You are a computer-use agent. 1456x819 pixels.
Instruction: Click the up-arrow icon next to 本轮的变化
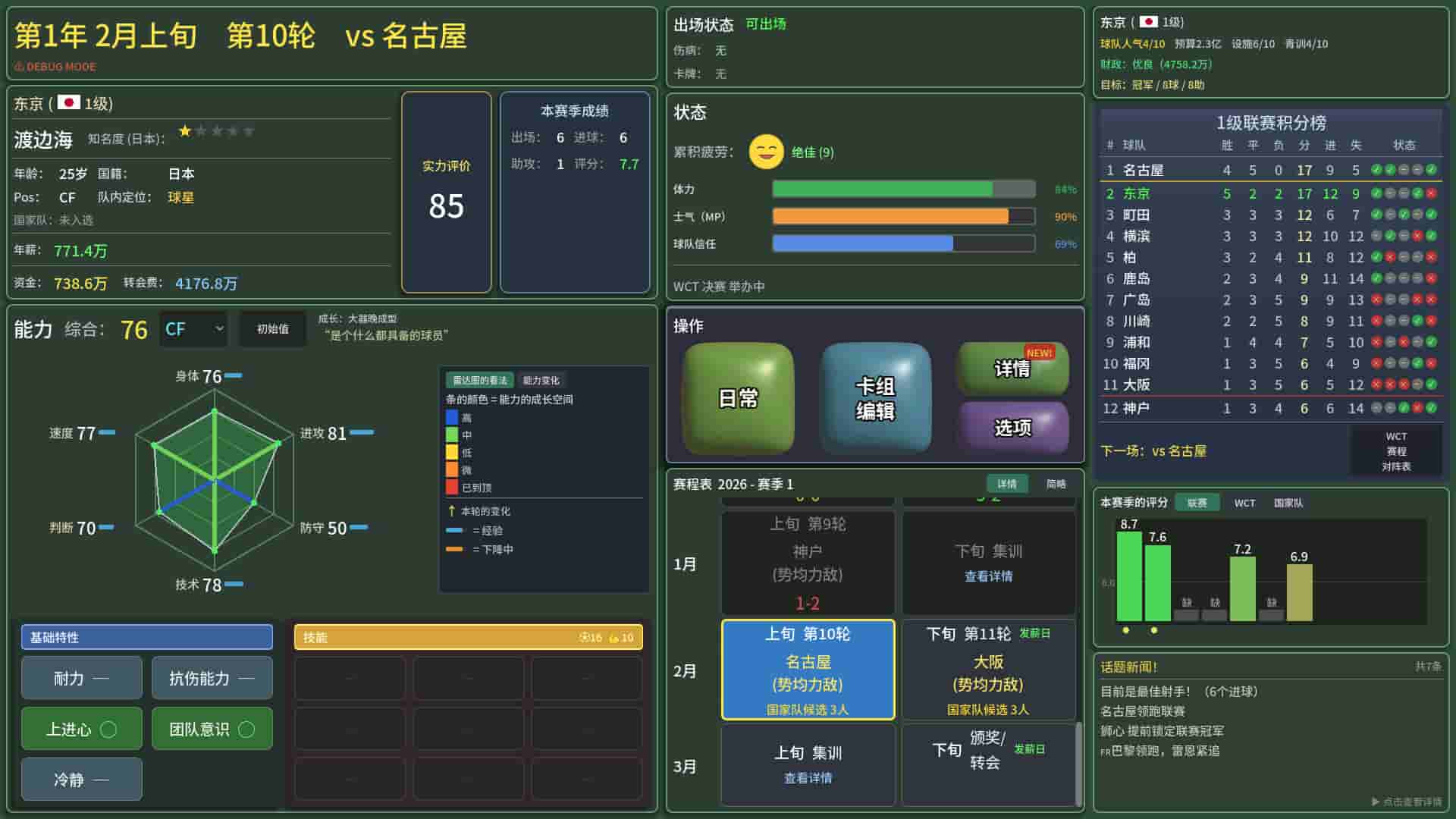click(x=451, y=511)
